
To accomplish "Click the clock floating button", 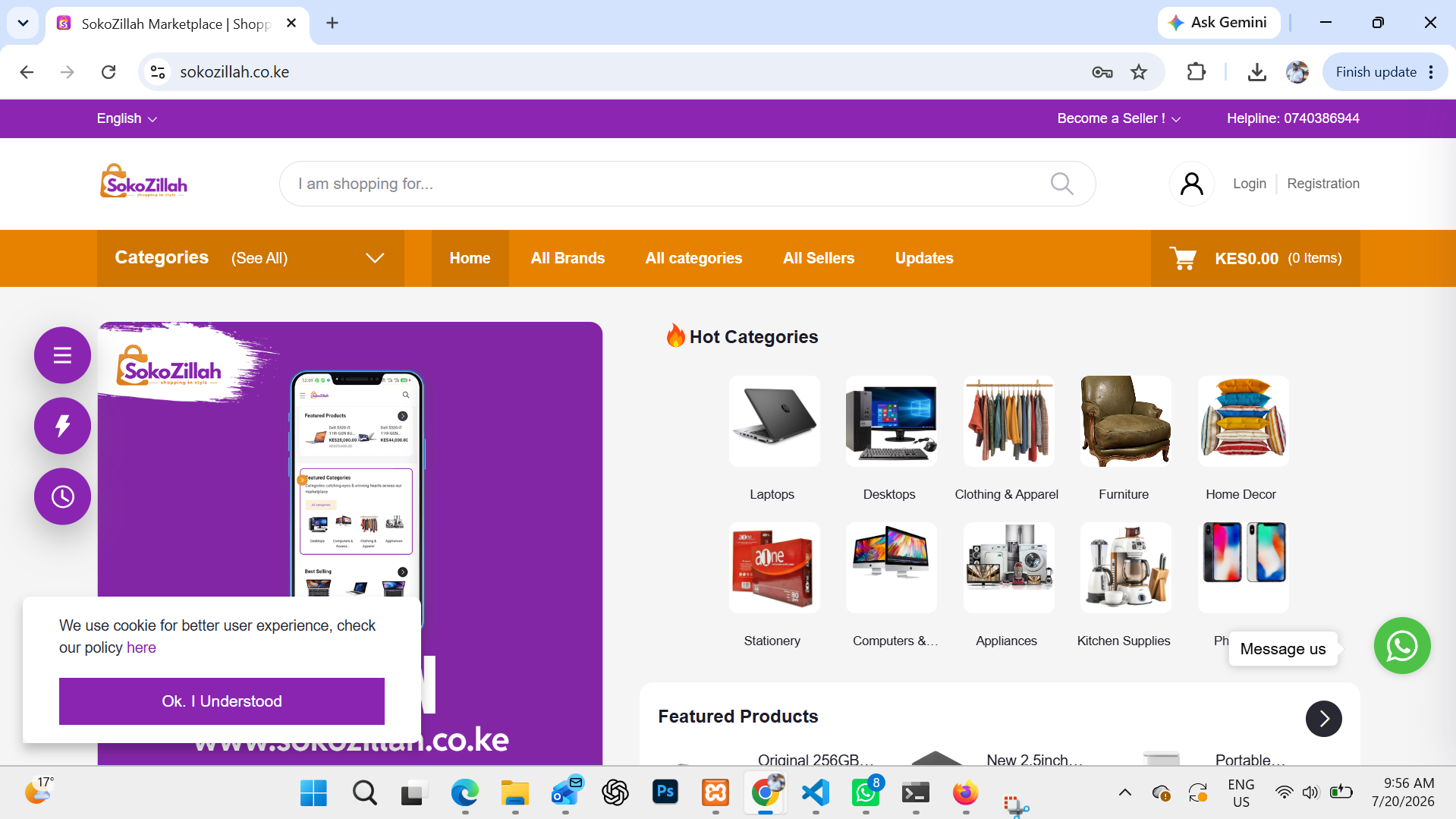I will point(62,496).
